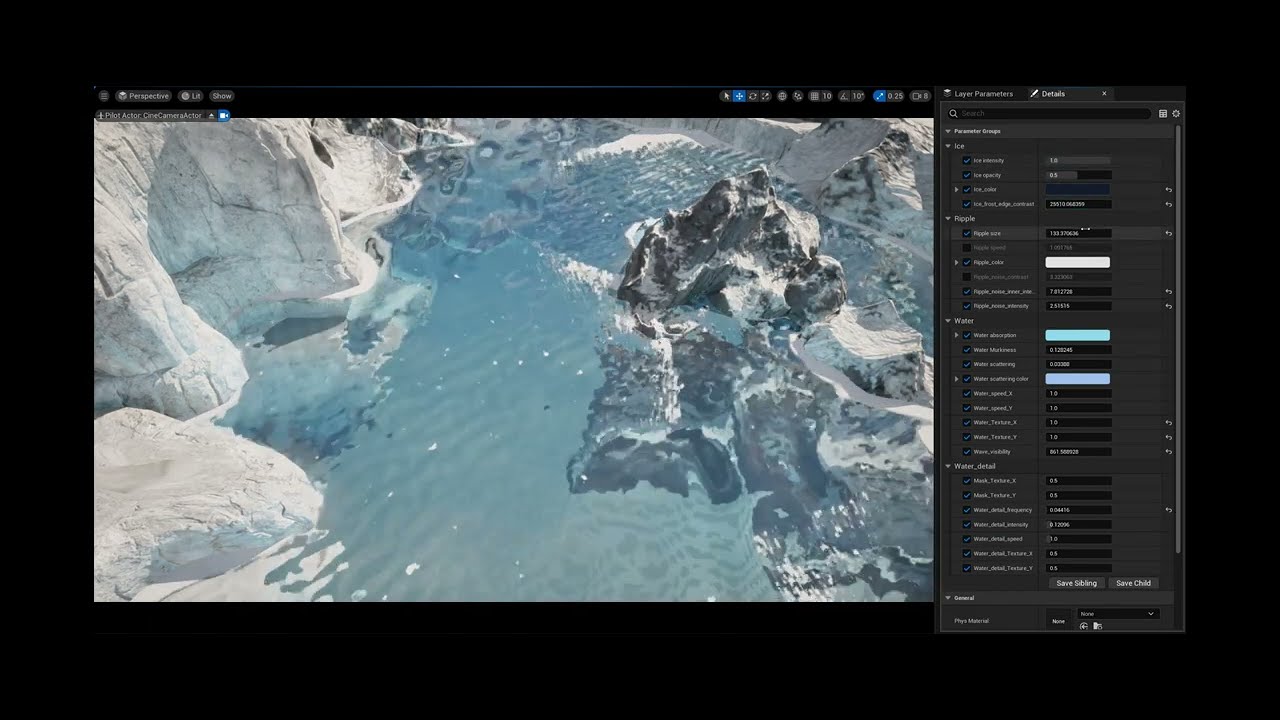Reset Ripple size to default
1280x720 pixels.
click(1169, 234)
